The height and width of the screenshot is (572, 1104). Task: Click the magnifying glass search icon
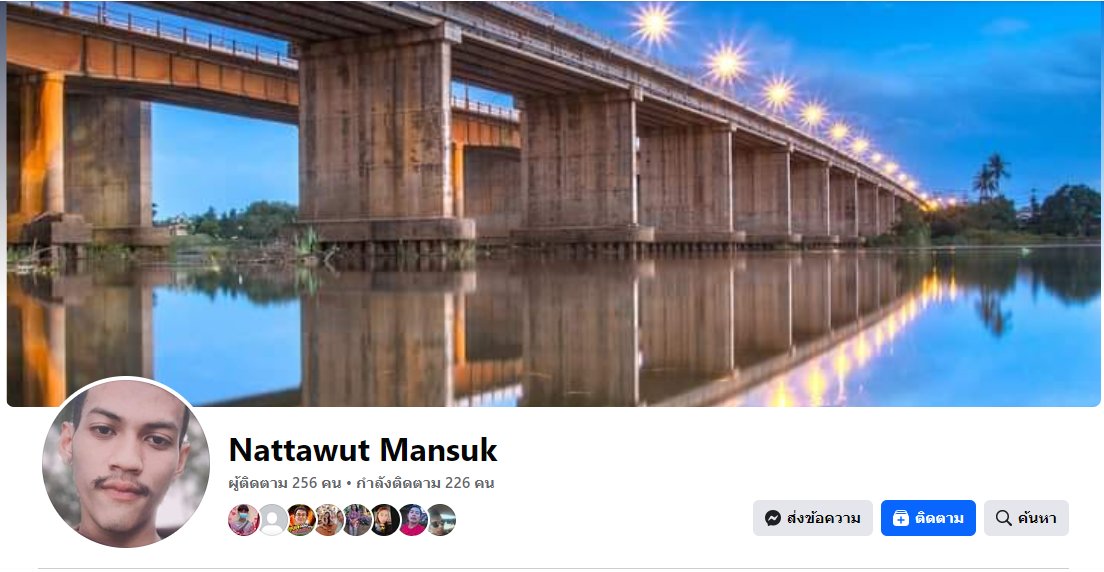1003,518
